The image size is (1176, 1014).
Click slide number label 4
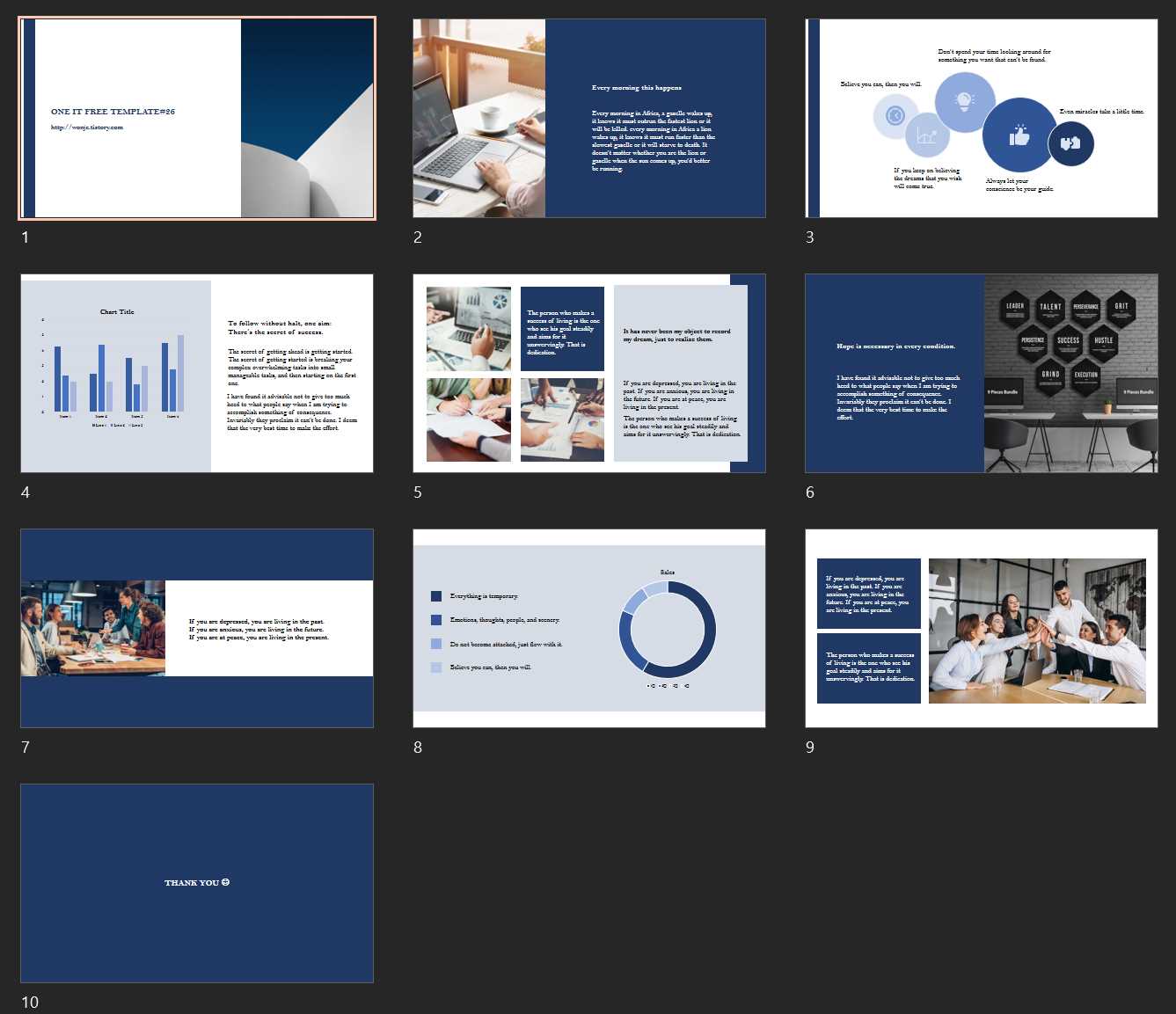(x=26, y=492)
